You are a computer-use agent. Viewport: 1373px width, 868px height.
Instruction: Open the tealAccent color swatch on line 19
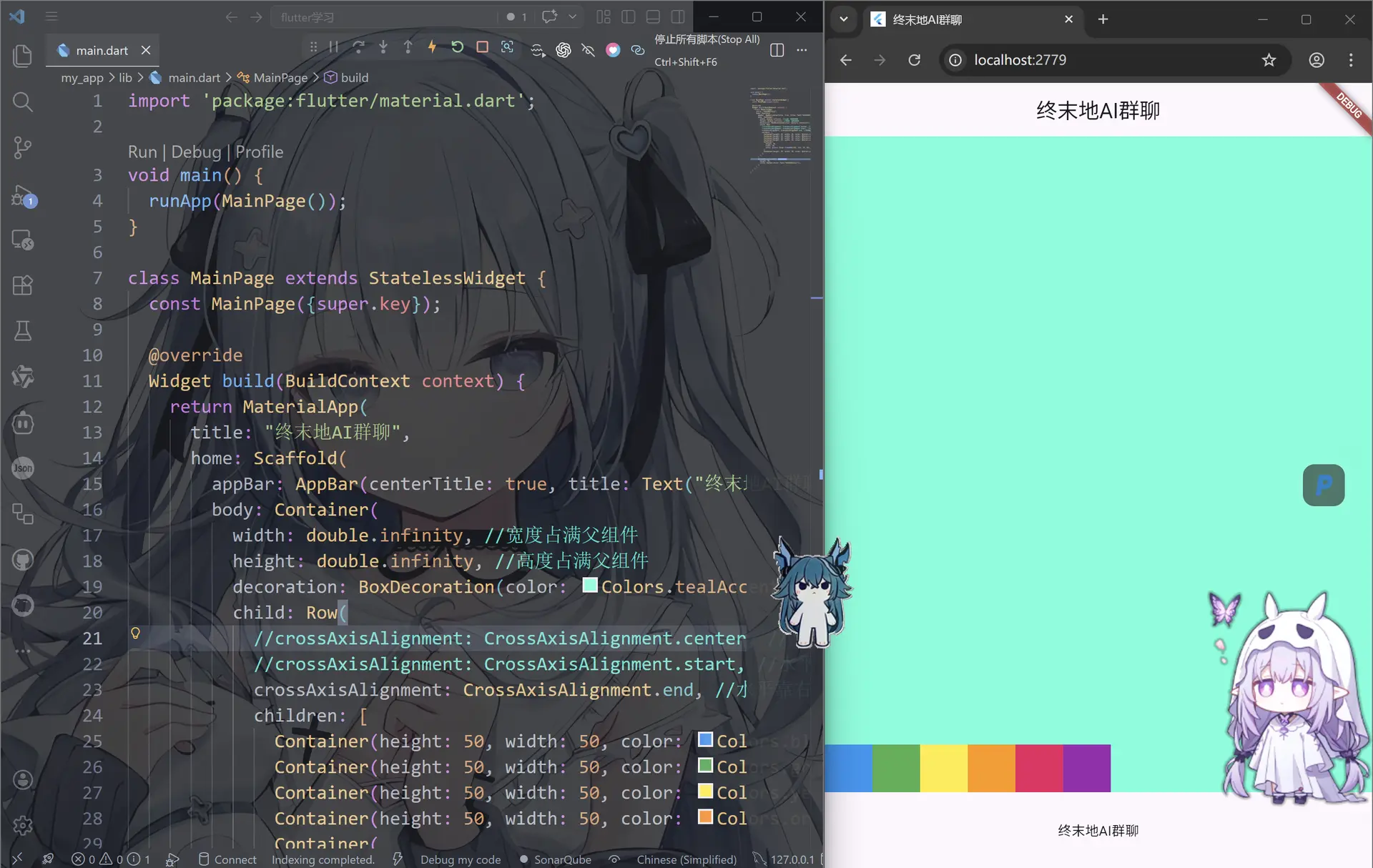(x=590, y=585)
